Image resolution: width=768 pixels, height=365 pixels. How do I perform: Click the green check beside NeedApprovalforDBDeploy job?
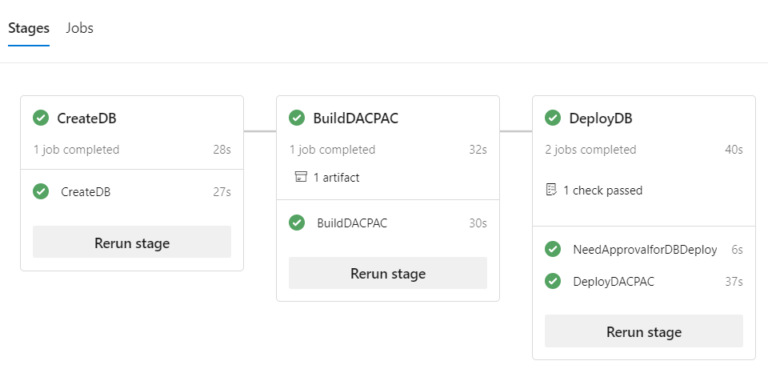pyautogui.click(x=552, y=249)
